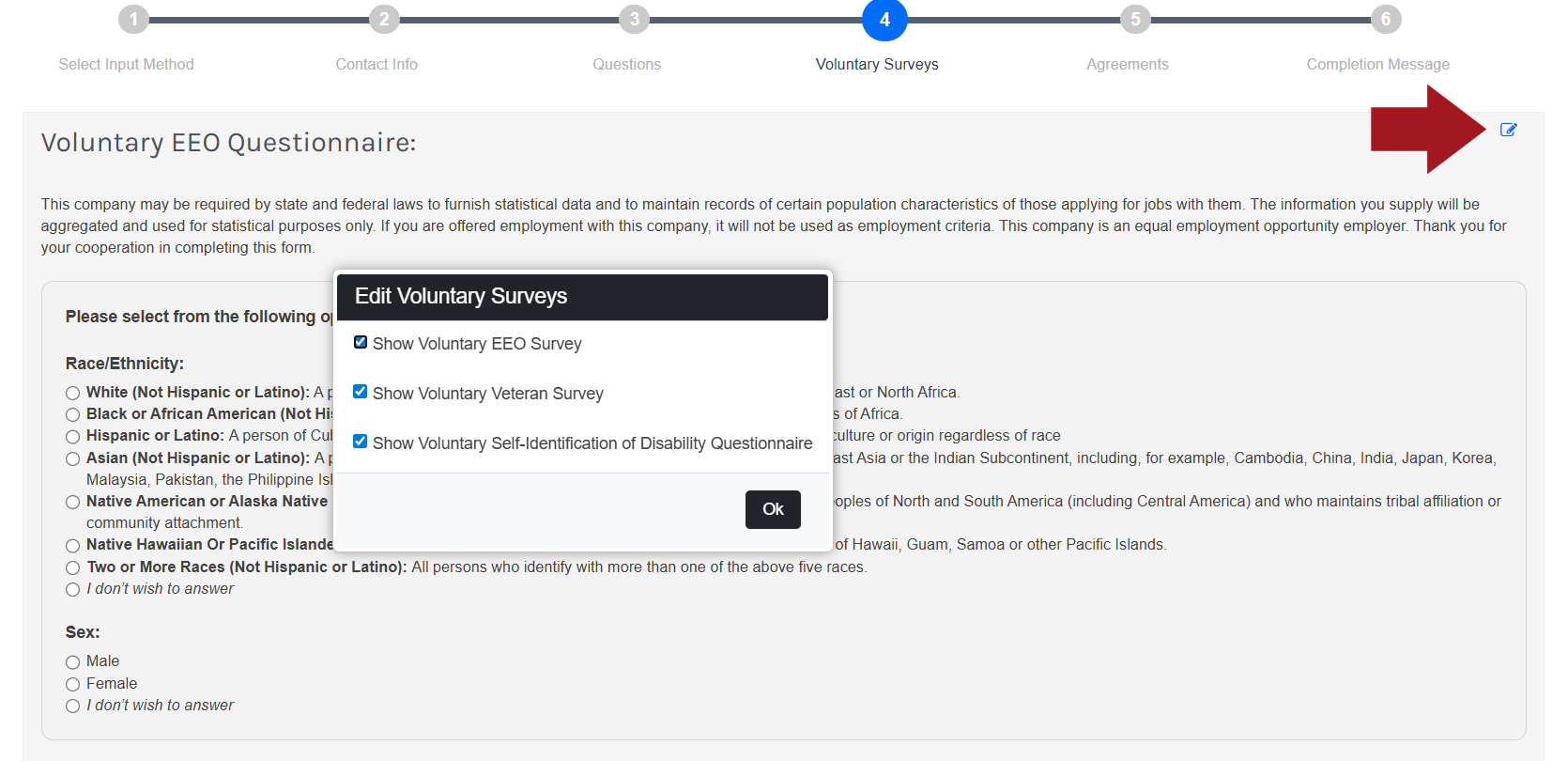Click Edit Voluntary Surveys dialog title
The image size is (1568, 761).
[461, 296]
